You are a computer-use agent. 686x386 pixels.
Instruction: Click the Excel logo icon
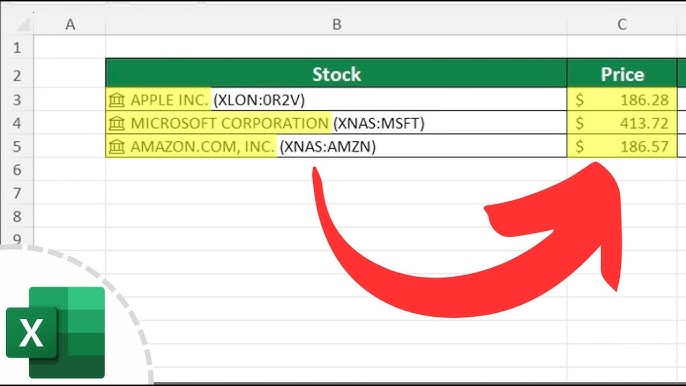point(56,333)
